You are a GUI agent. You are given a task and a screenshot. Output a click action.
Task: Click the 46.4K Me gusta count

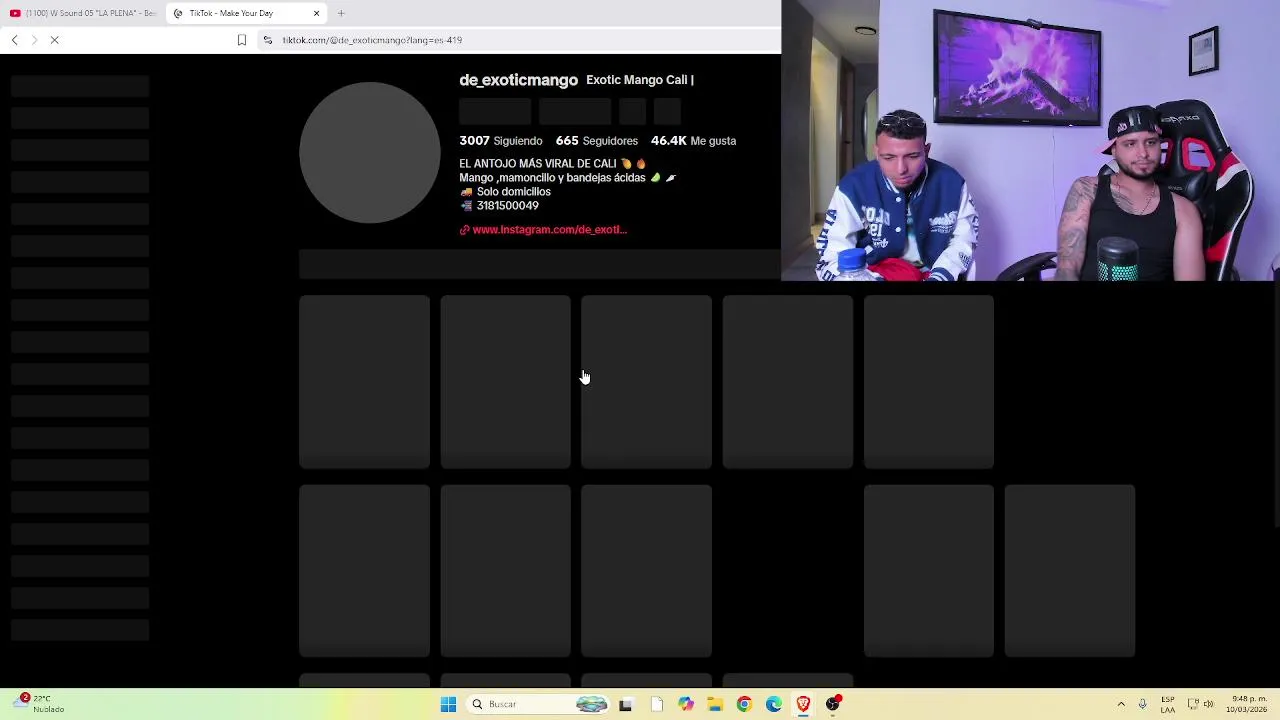(693, 141)
